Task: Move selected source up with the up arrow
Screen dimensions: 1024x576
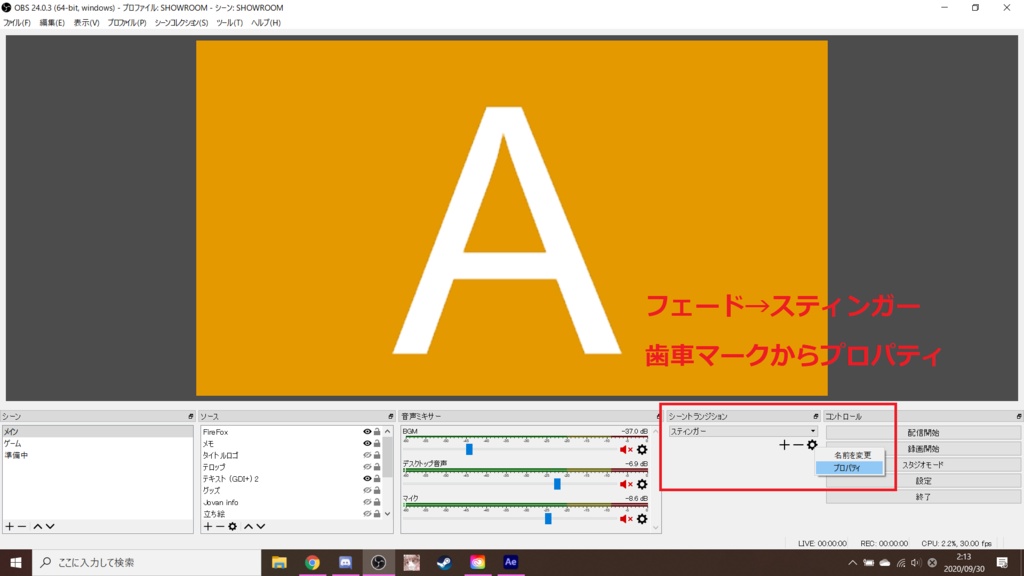Action: tap(250, 527)
